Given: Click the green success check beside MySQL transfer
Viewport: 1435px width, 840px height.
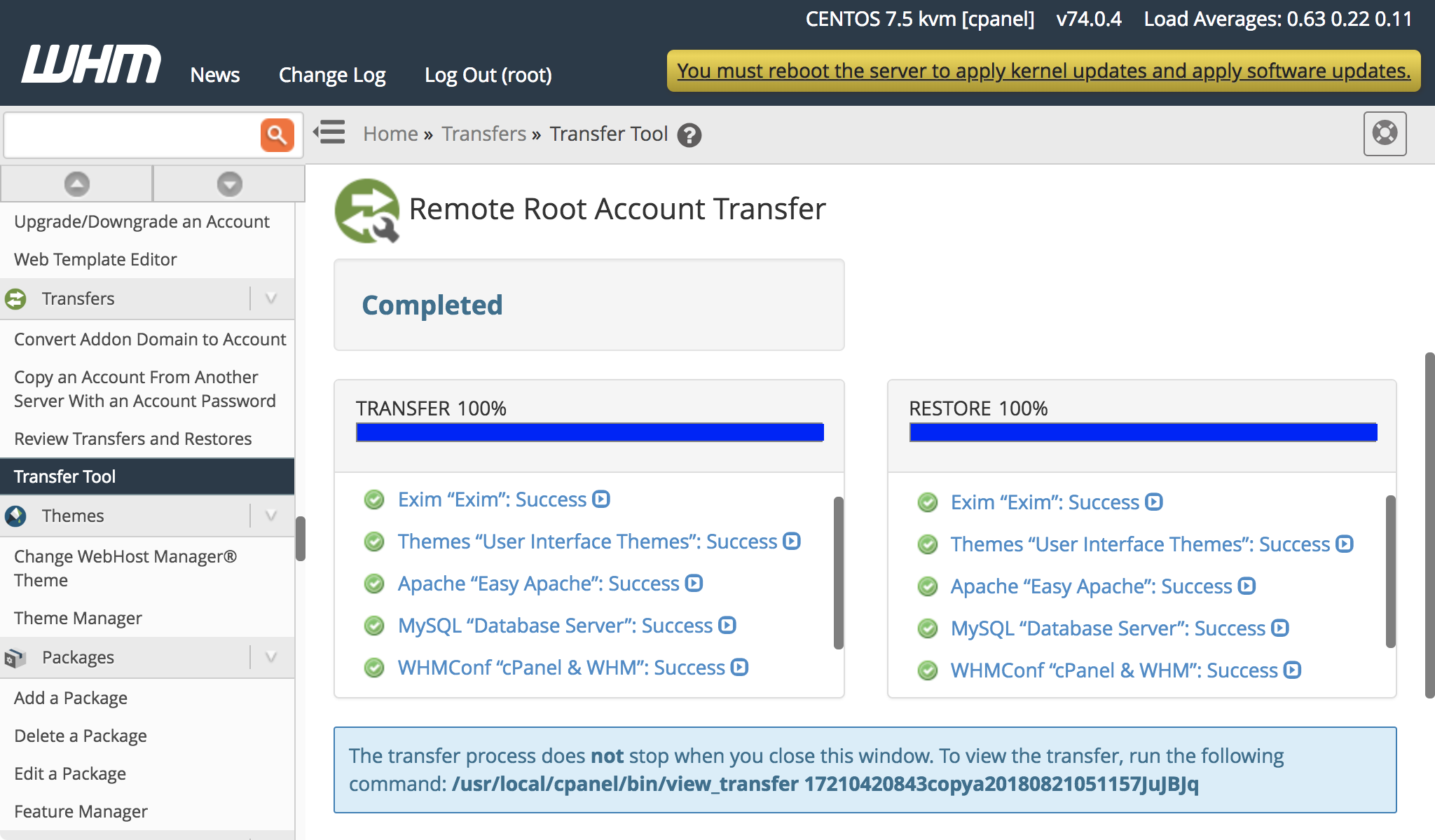Looking at the screenshot, I should click(374, 625).
